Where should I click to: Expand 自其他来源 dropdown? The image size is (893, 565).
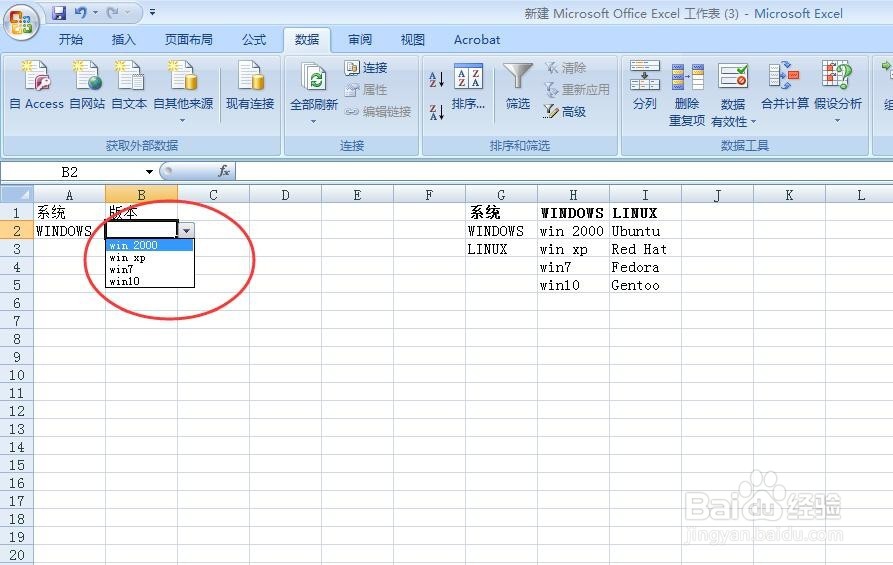click(183, 121)
